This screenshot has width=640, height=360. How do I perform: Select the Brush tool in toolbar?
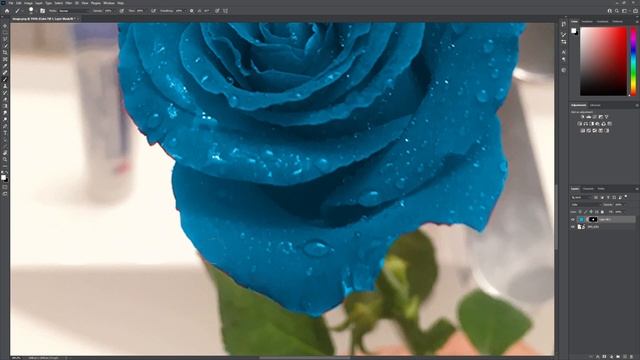[x=5, y=79]
